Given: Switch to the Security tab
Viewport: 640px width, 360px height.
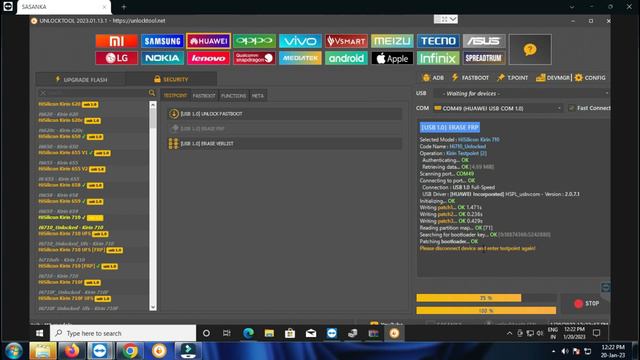Looking at the screenshot, I should [171, 79].
